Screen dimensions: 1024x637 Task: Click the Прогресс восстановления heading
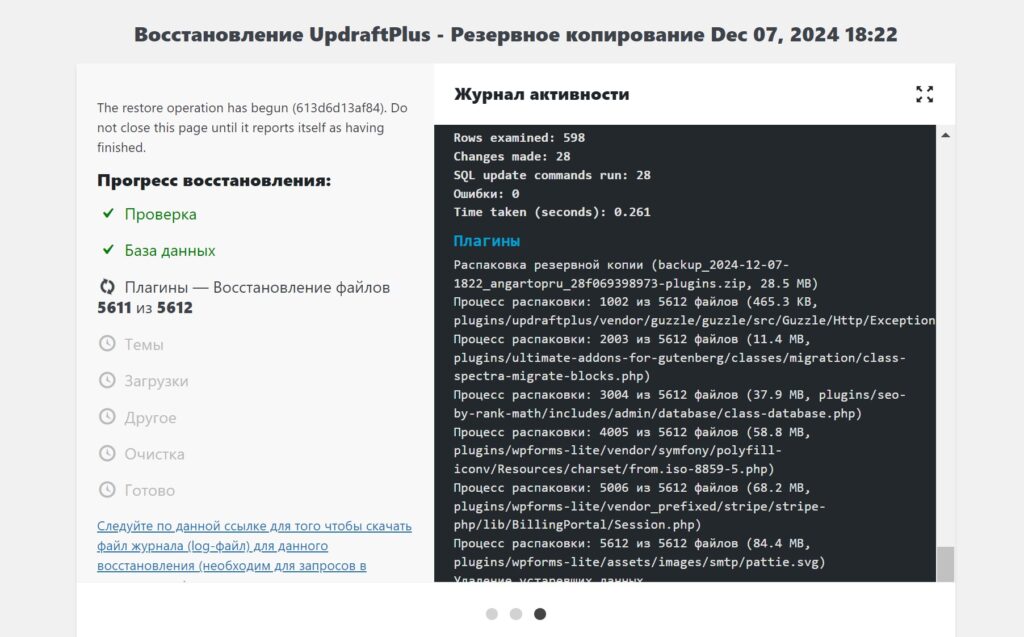pyautogui.click(x=214, y=181)
